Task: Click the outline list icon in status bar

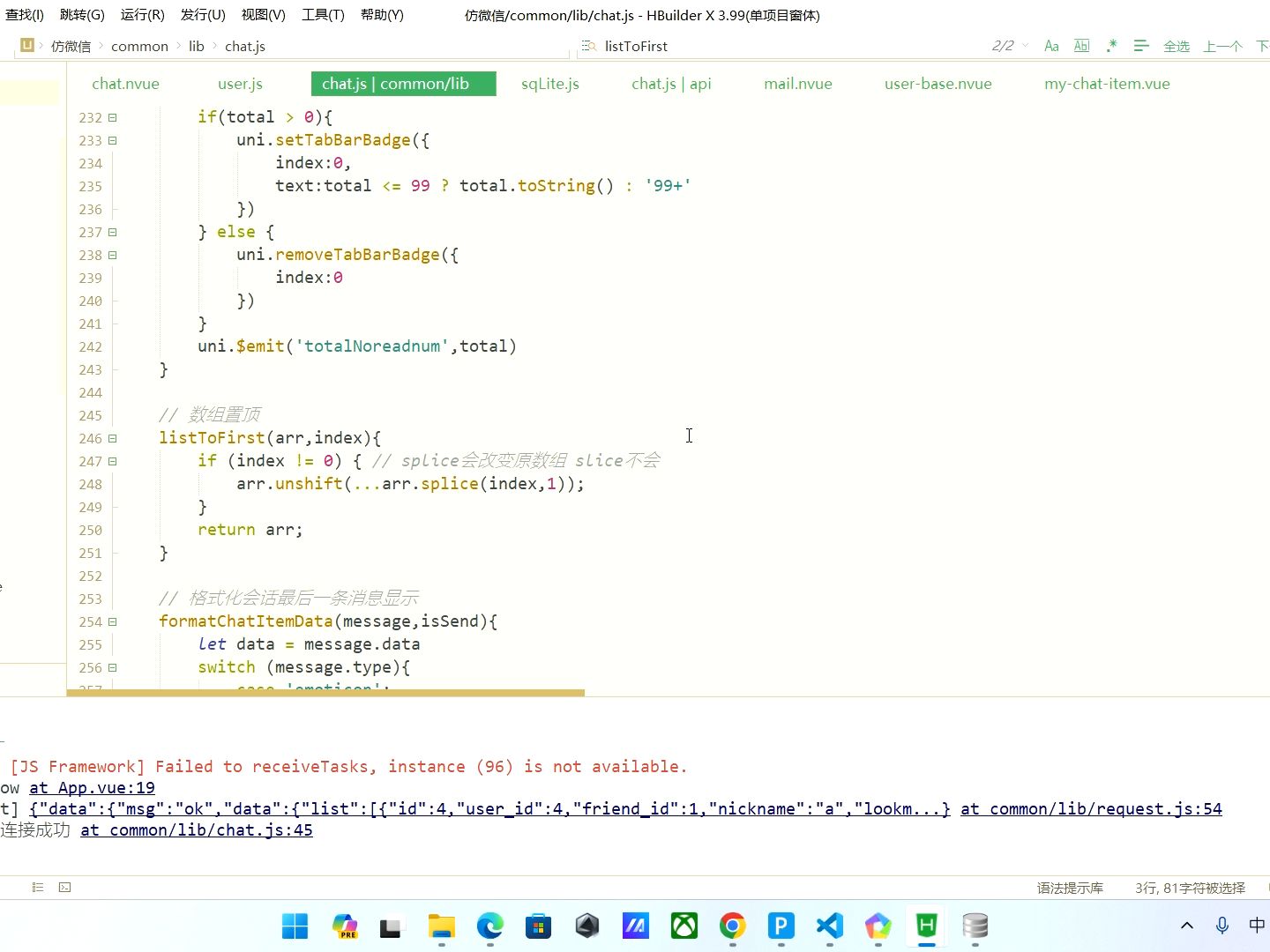Action: click(x=37, y=888)
